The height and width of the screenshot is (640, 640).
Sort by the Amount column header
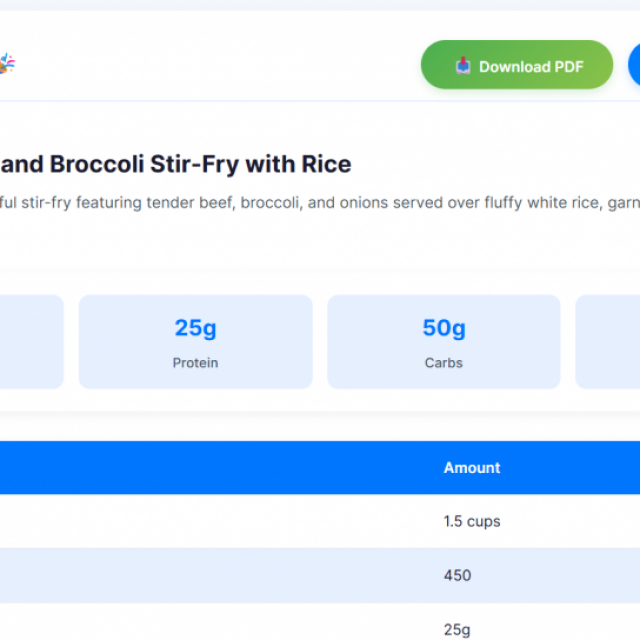472,468
